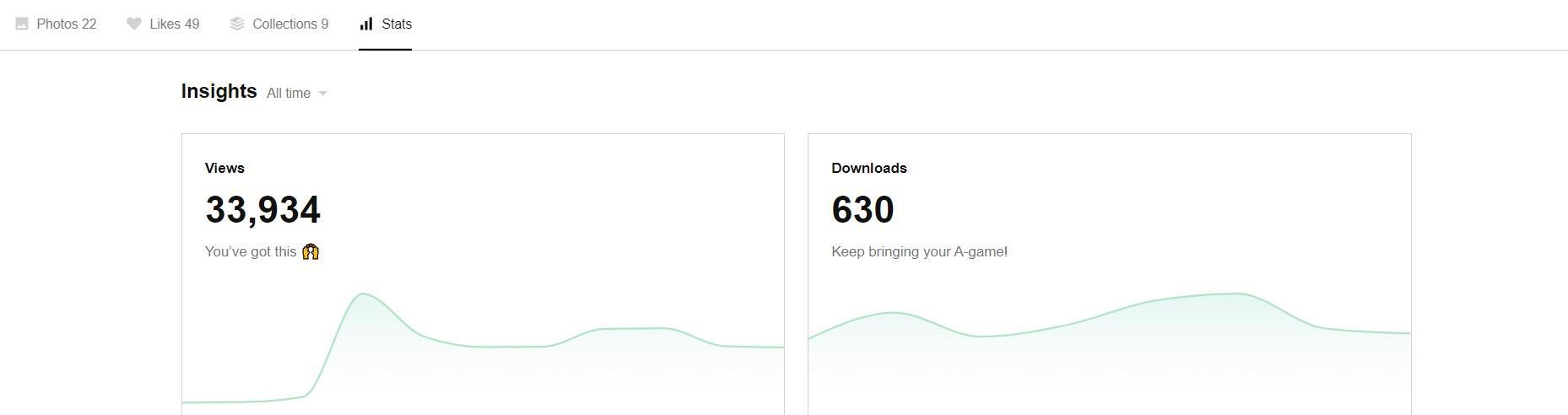Image resolution: width=1568 pixels, height=415 pixels.
Task: Click the arrow next to All time
Action: click(322, 94)
